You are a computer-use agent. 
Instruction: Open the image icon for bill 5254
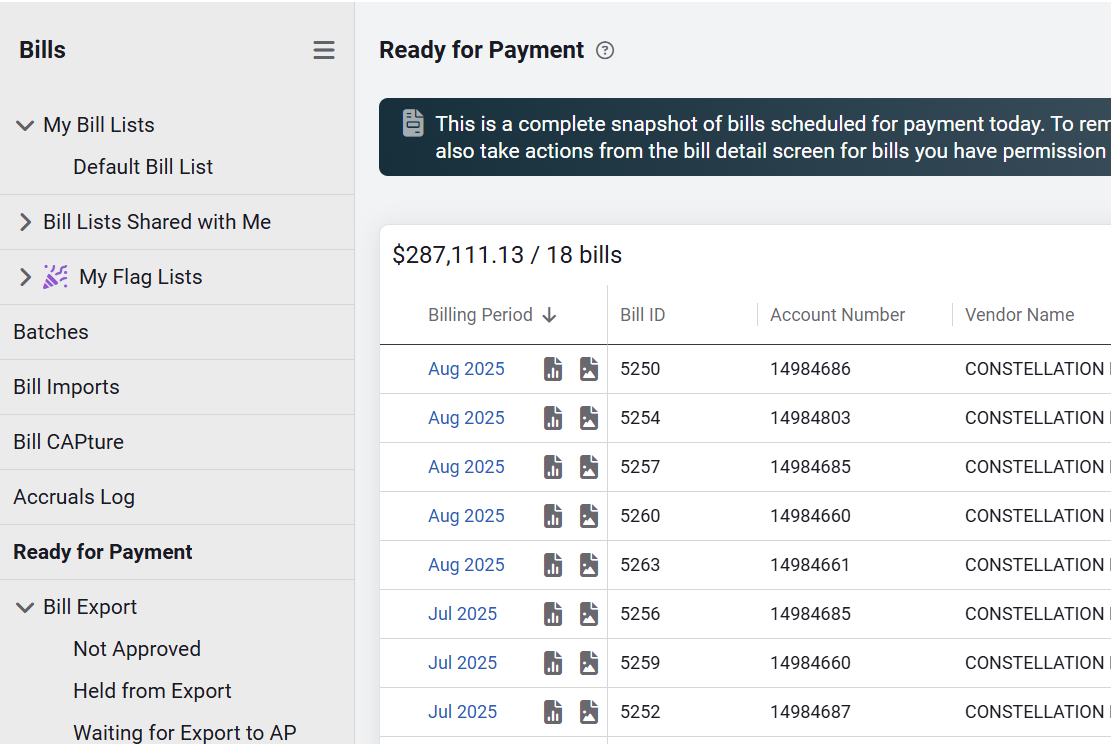pos(589,418)
